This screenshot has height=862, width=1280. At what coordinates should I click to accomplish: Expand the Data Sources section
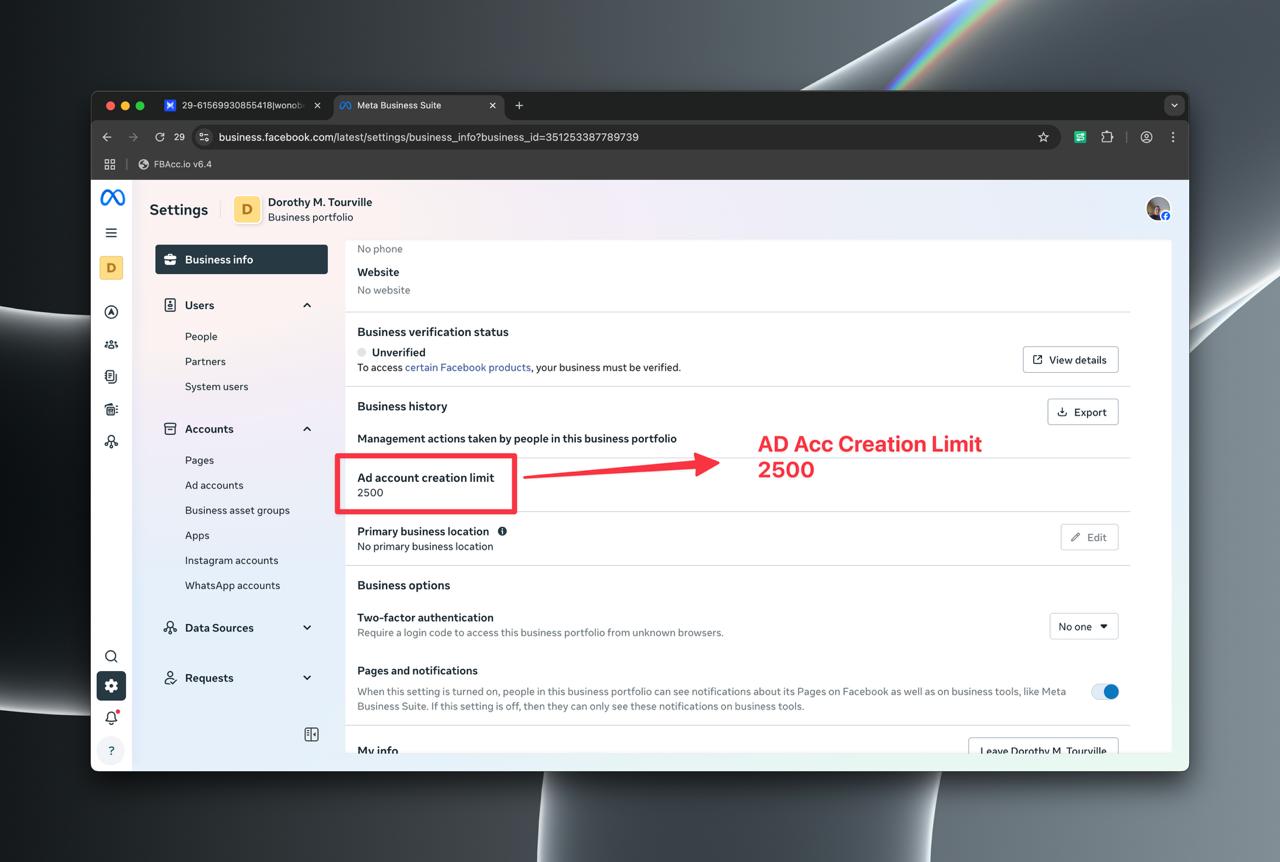pos(307,628)
